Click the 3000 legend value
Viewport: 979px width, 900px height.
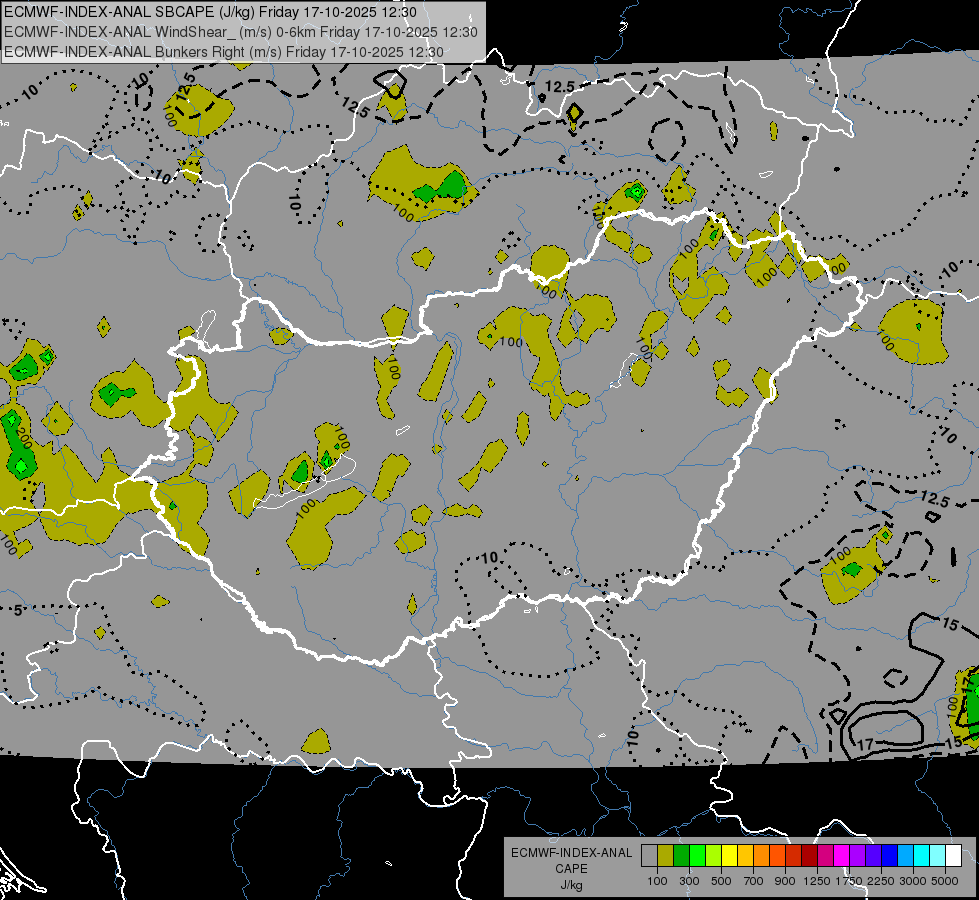(x=913, y=881)
